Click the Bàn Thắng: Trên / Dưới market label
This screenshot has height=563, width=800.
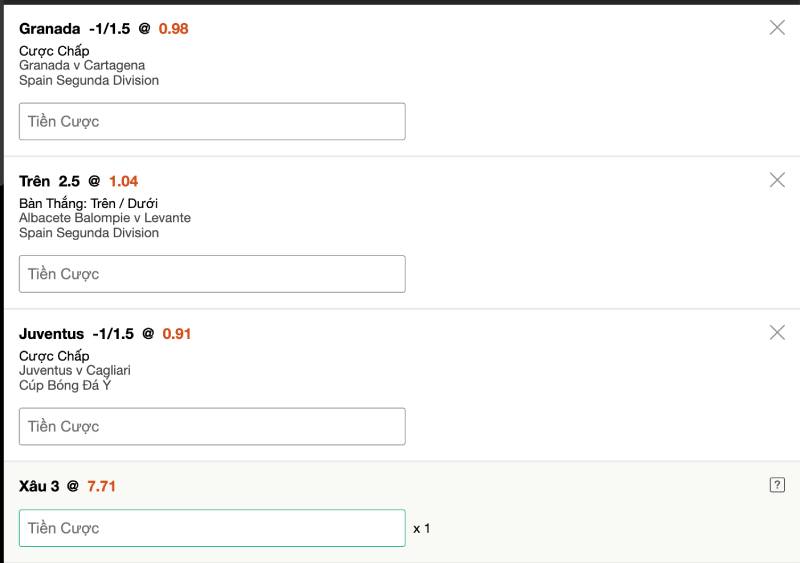click(x=88, y=204)
